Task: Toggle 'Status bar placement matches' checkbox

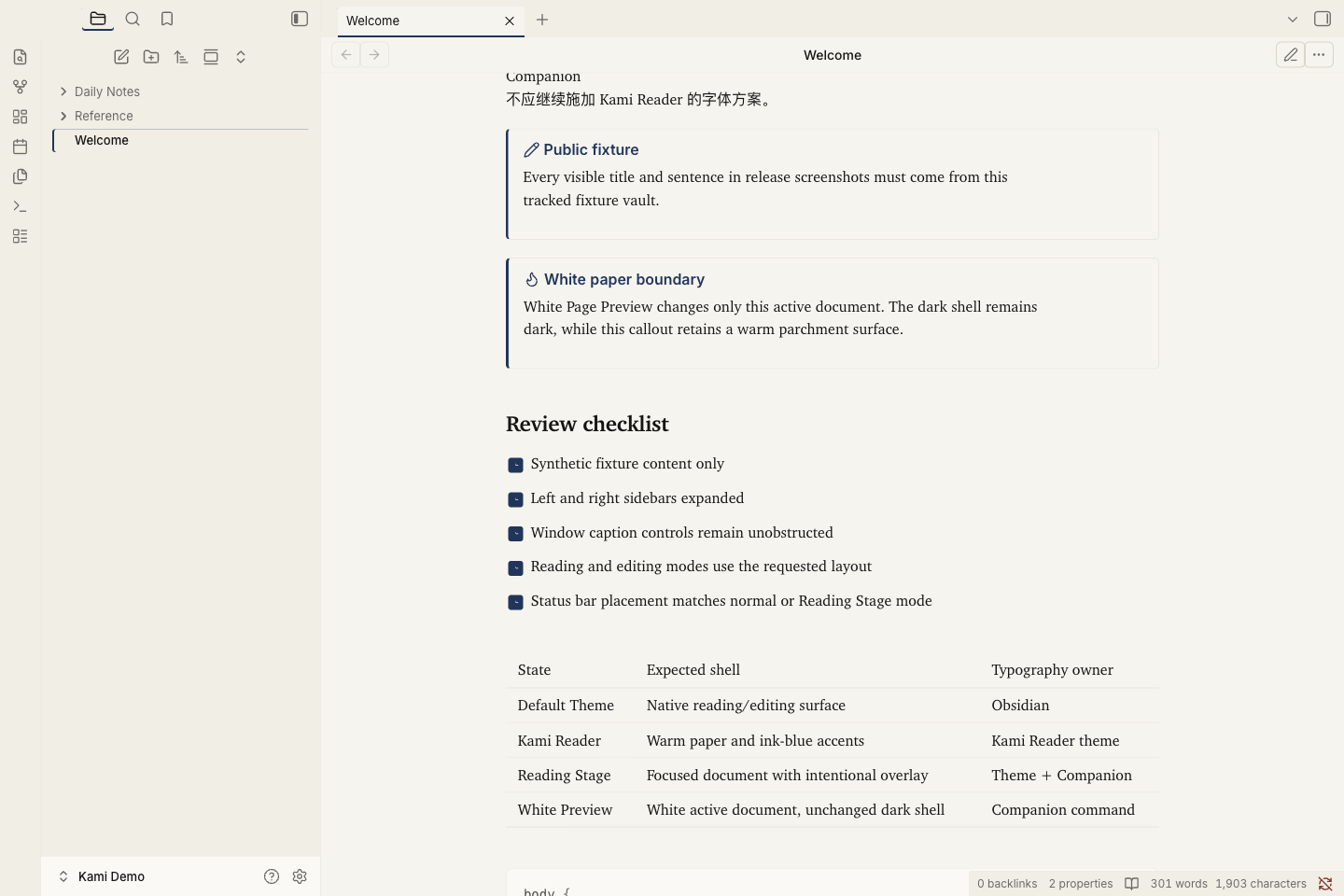Action: coord(515,603)
